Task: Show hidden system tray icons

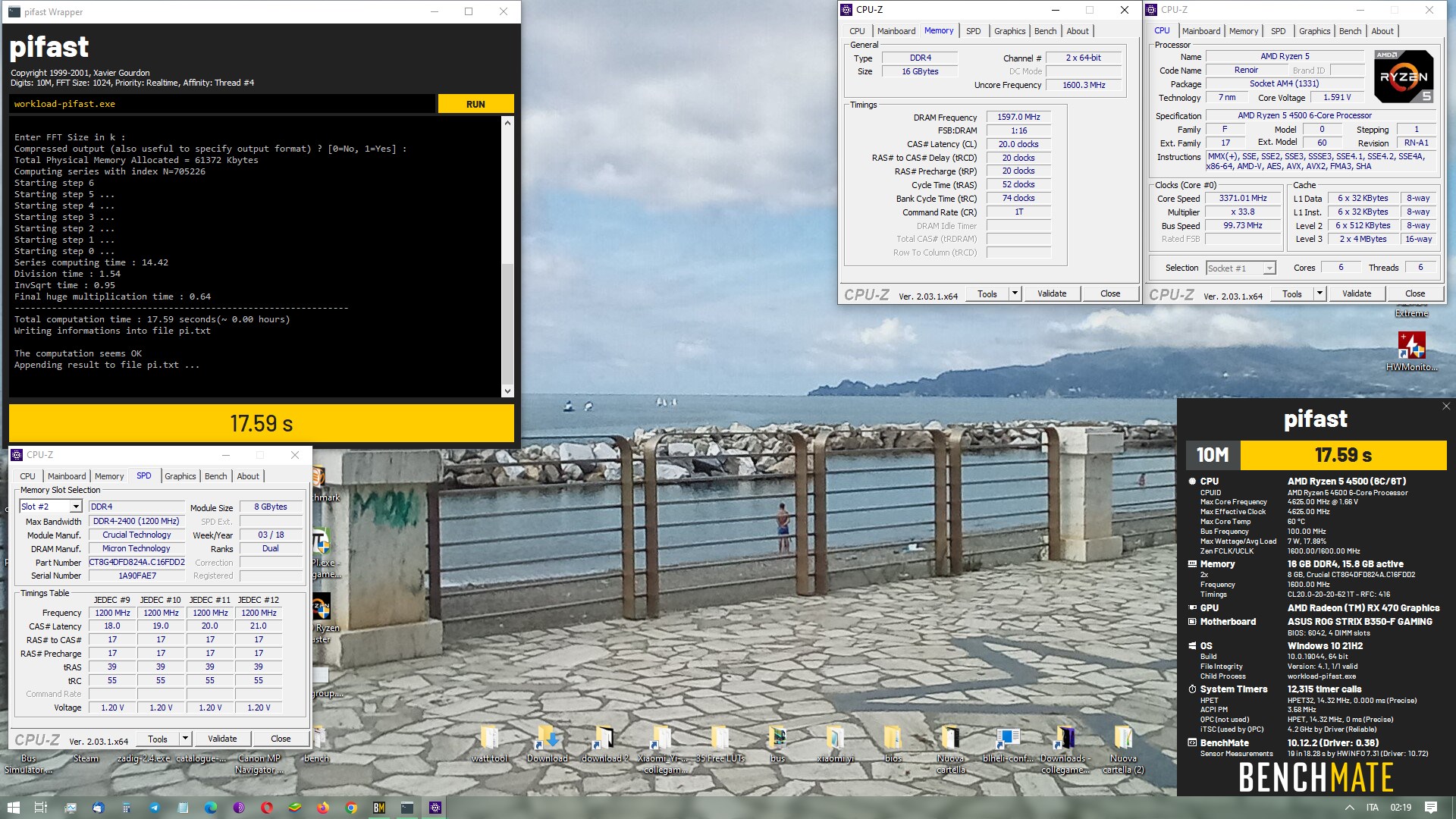Action: coord(1349,808)
